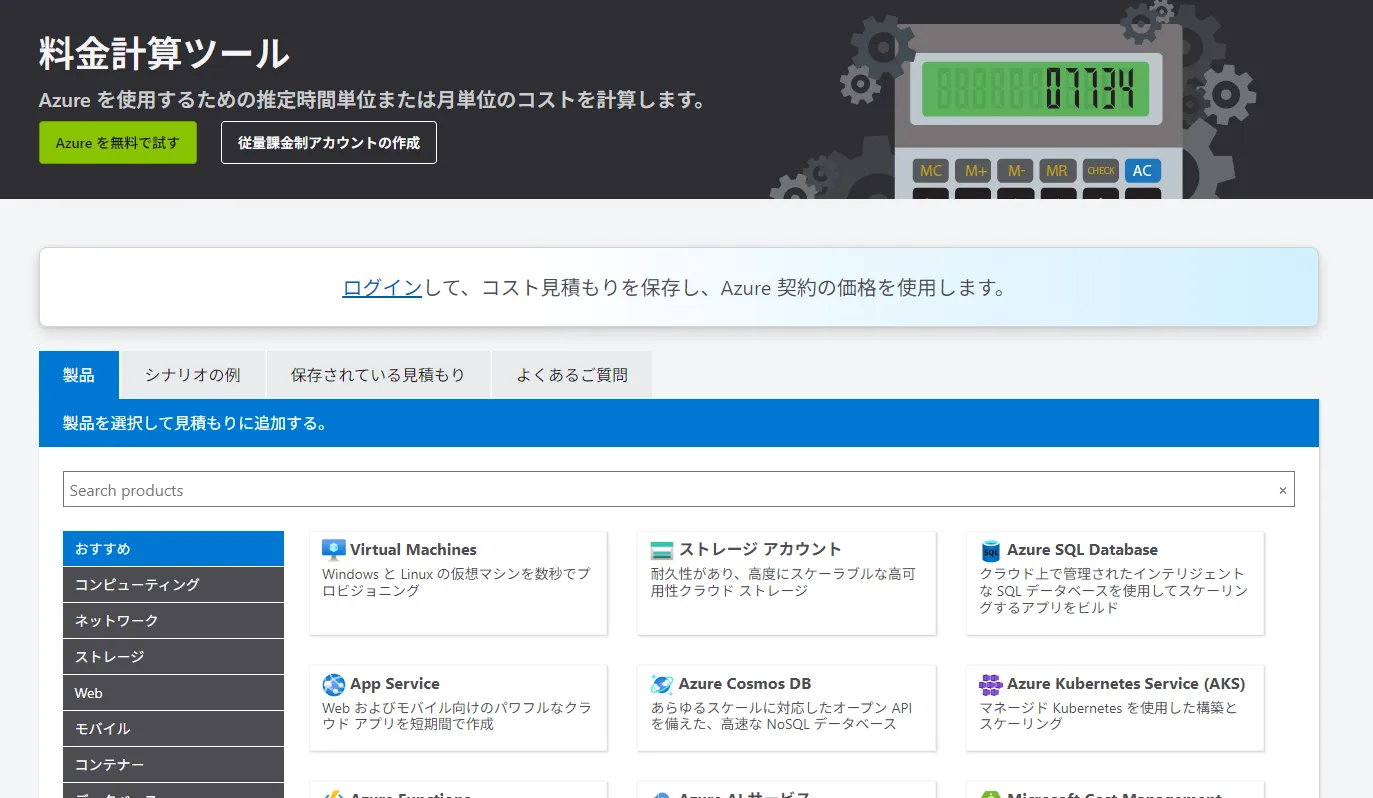Click the App Service icon
This screenshot has height=798, width=1373.
pyautogui.click(x=334, y=684)
